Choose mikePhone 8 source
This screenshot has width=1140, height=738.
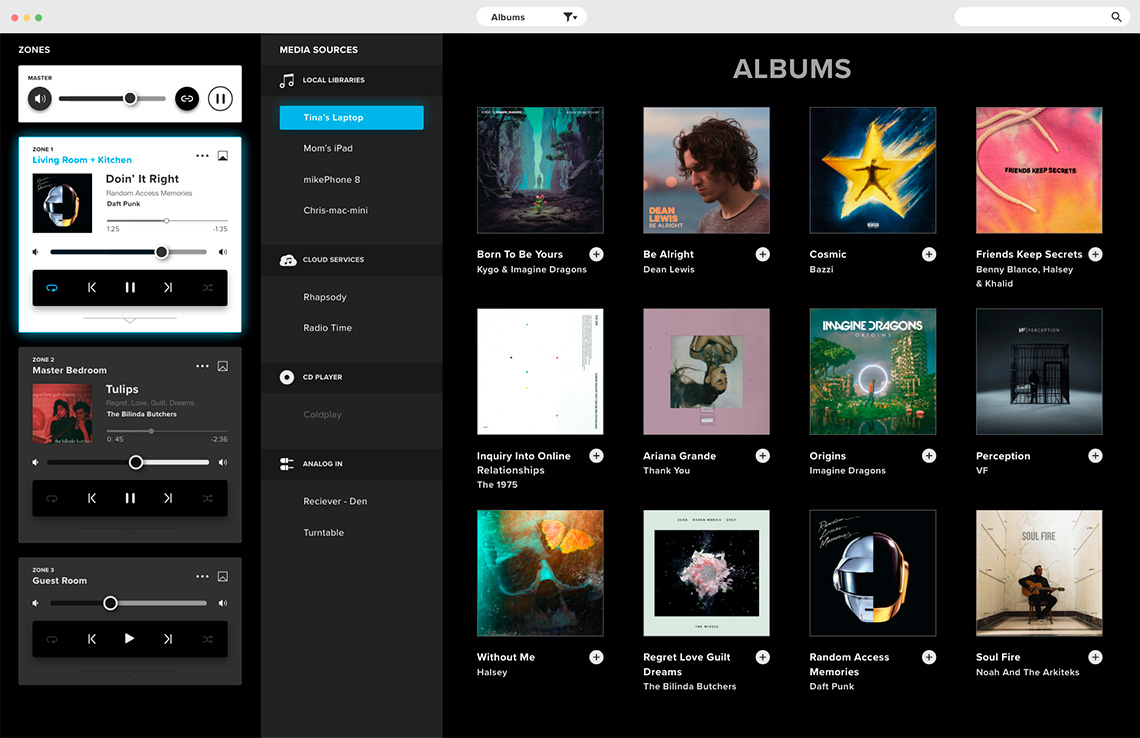tap(332, 180)
